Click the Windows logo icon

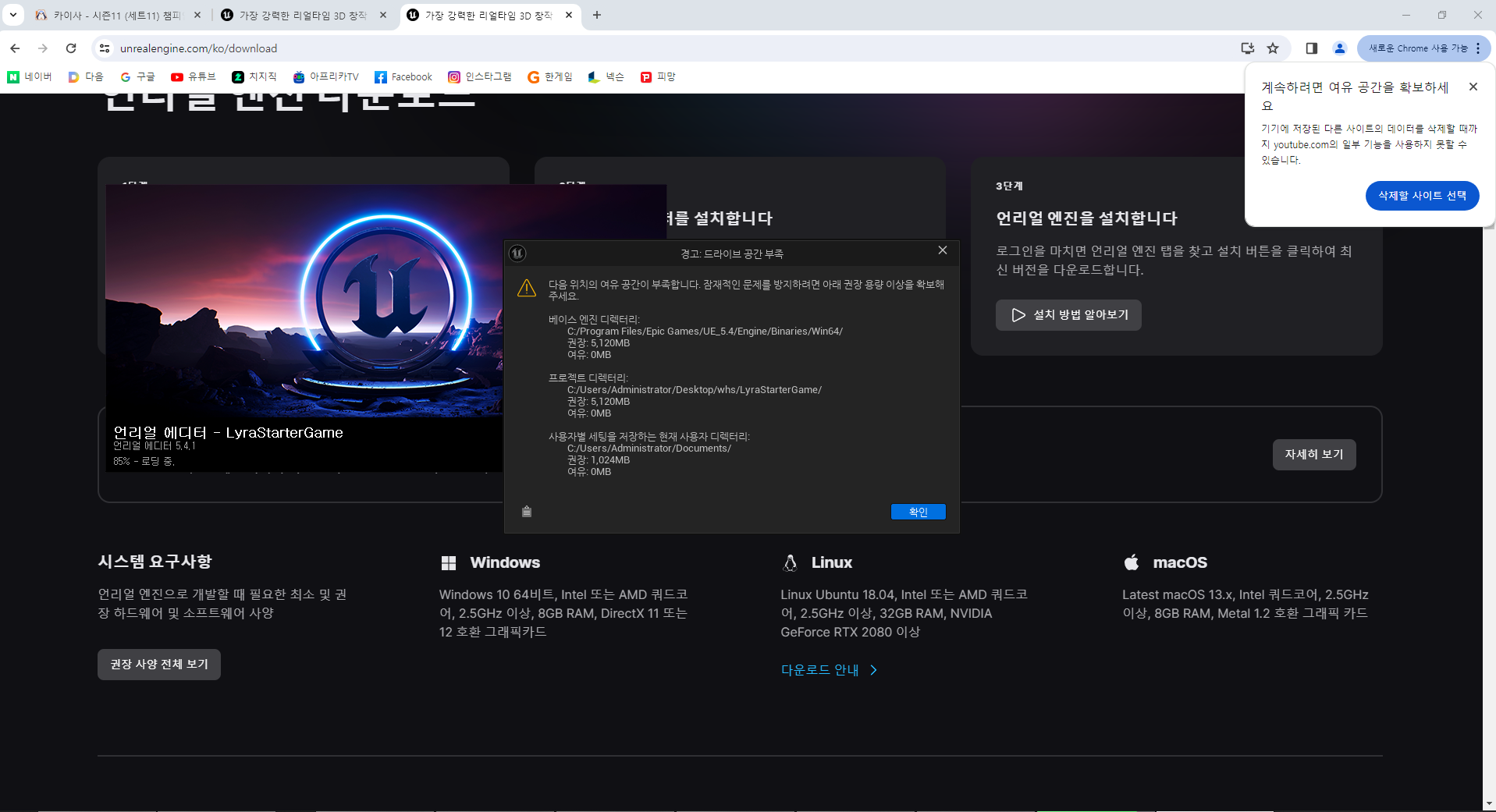449,562
